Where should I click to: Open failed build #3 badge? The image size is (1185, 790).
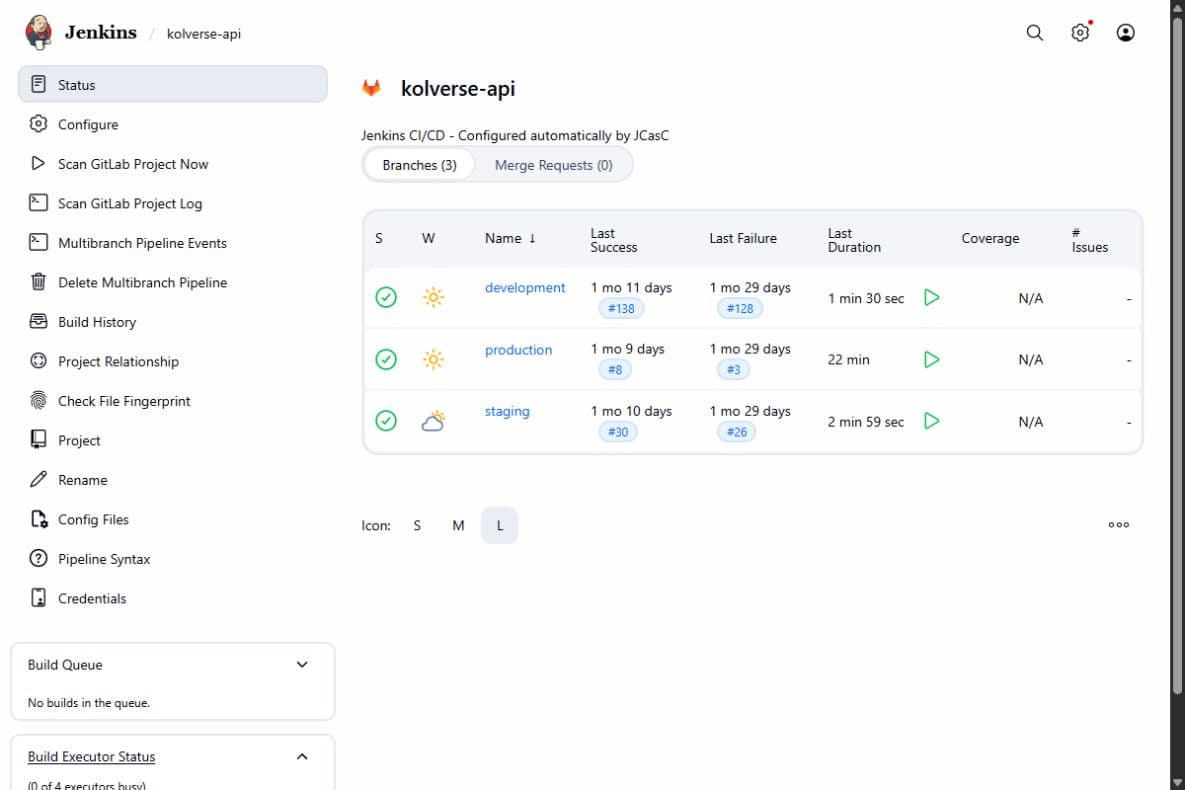pos(734,370)
